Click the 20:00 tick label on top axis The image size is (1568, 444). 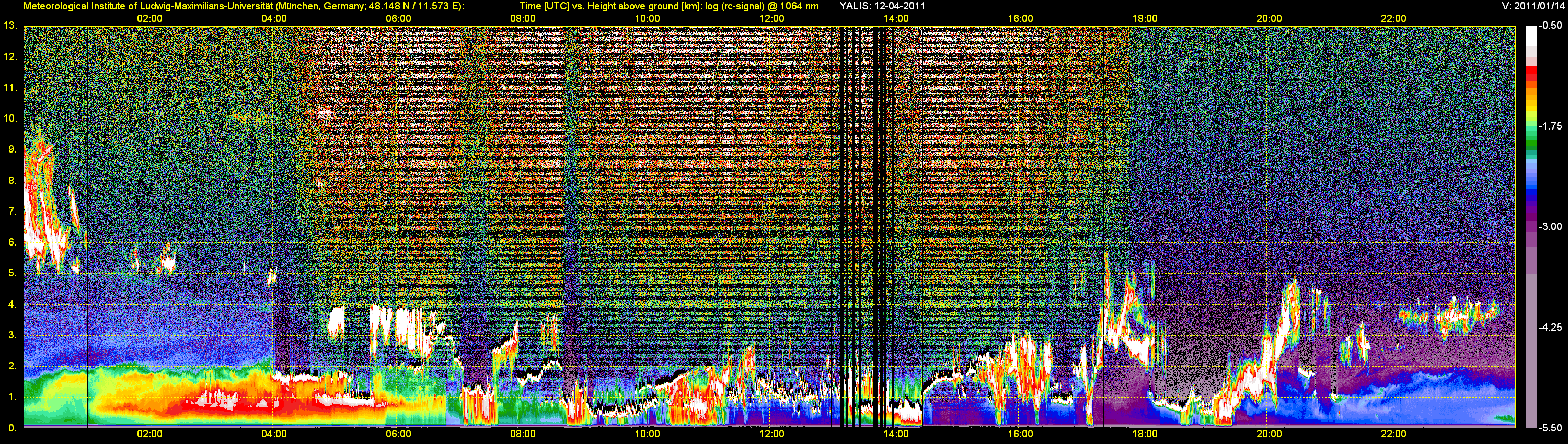click(1269, 19)
